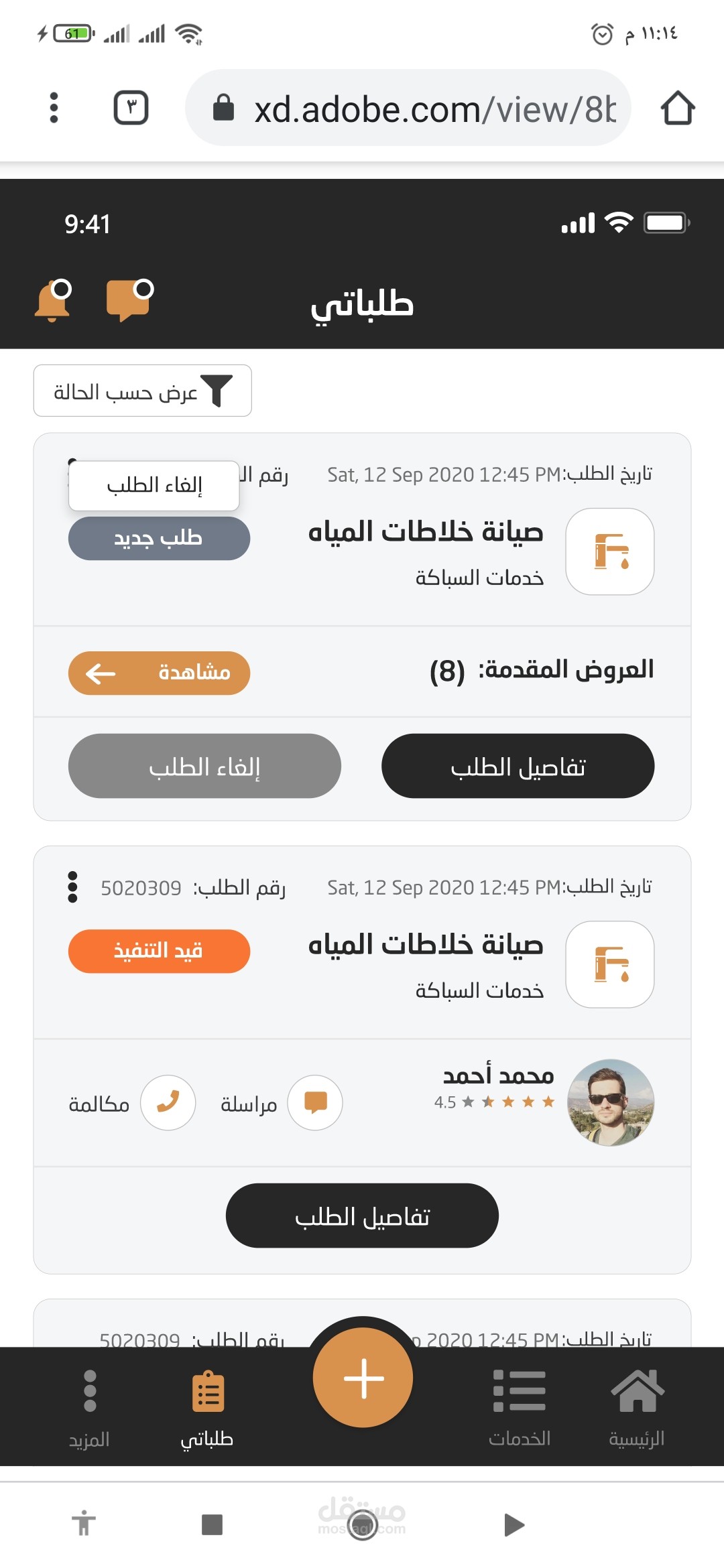Tap the orange notification bell icon
724x1568 pixels.
pos(53,301)
